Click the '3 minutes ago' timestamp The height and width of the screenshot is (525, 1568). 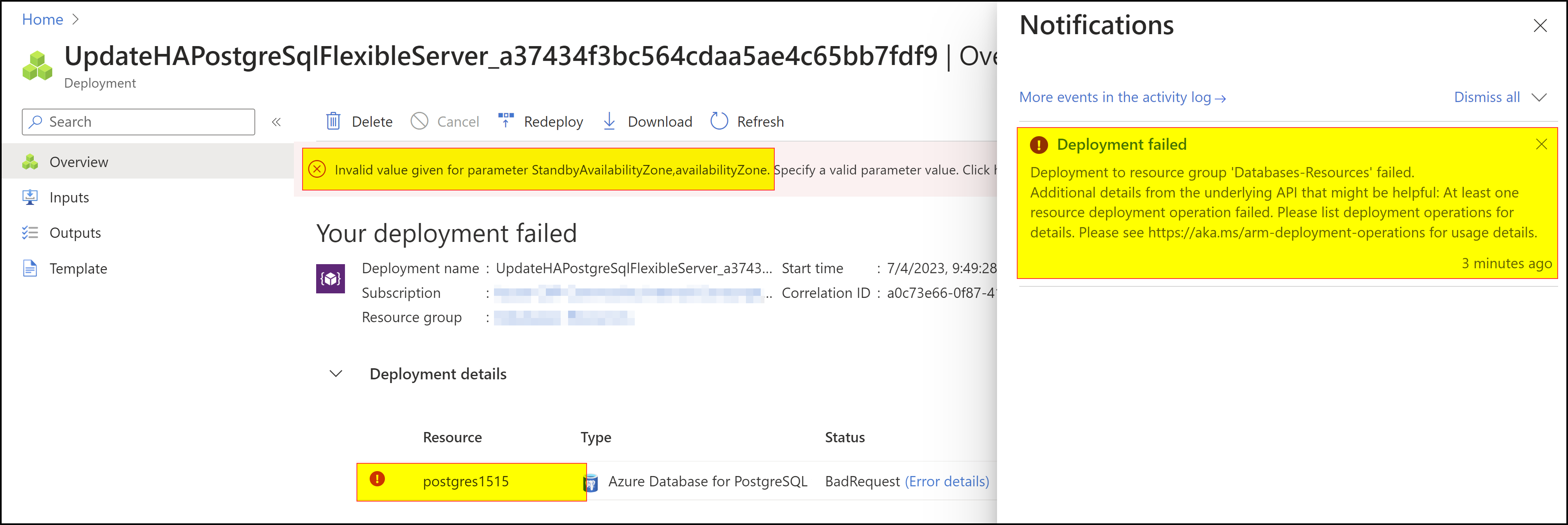(x=1507, y=263)
